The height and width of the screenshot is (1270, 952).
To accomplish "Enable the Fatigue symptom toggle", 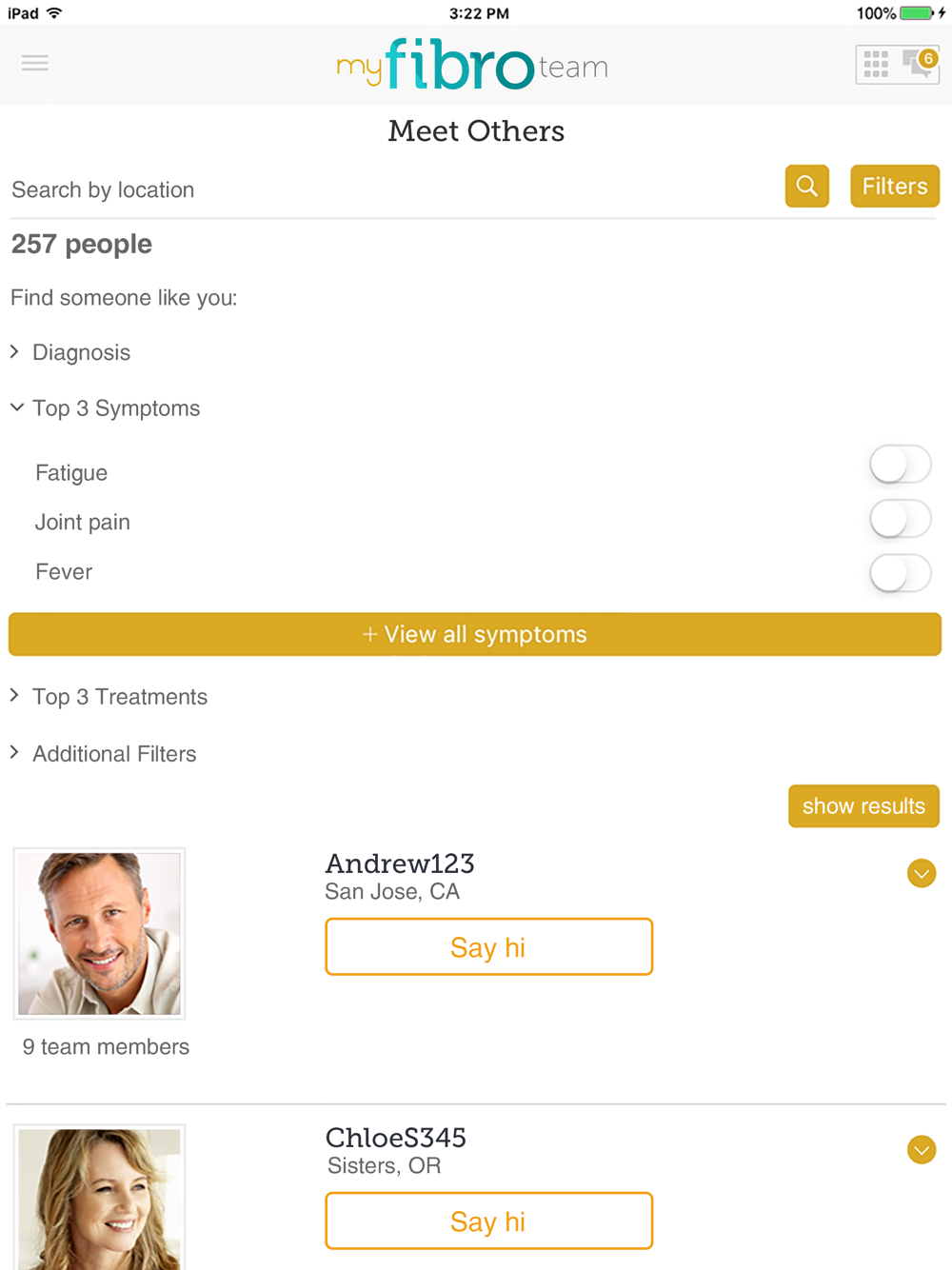I will tap(900, 466).
